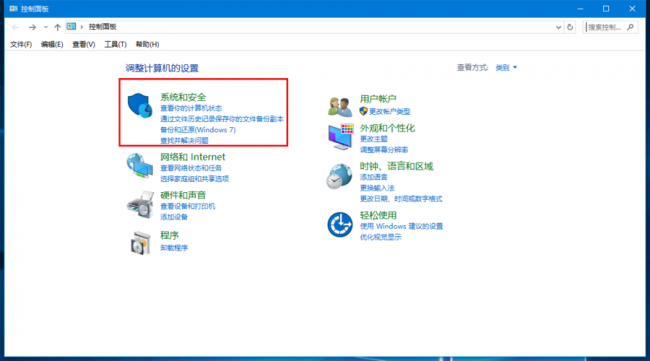This screenshot has width=650, height=361.
Task: Click the back navigation arrow
Action: (x=16, y=27)
